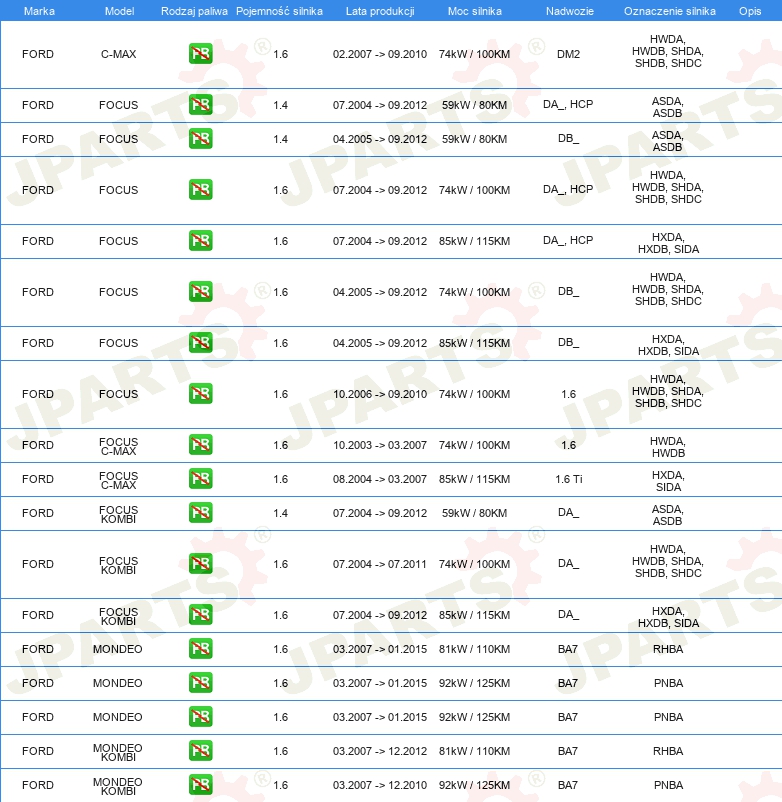Click fuel icon in MONDEO KOMBI 81kW row
Viewport: 782px width, 802px height.
coord(200,751)
